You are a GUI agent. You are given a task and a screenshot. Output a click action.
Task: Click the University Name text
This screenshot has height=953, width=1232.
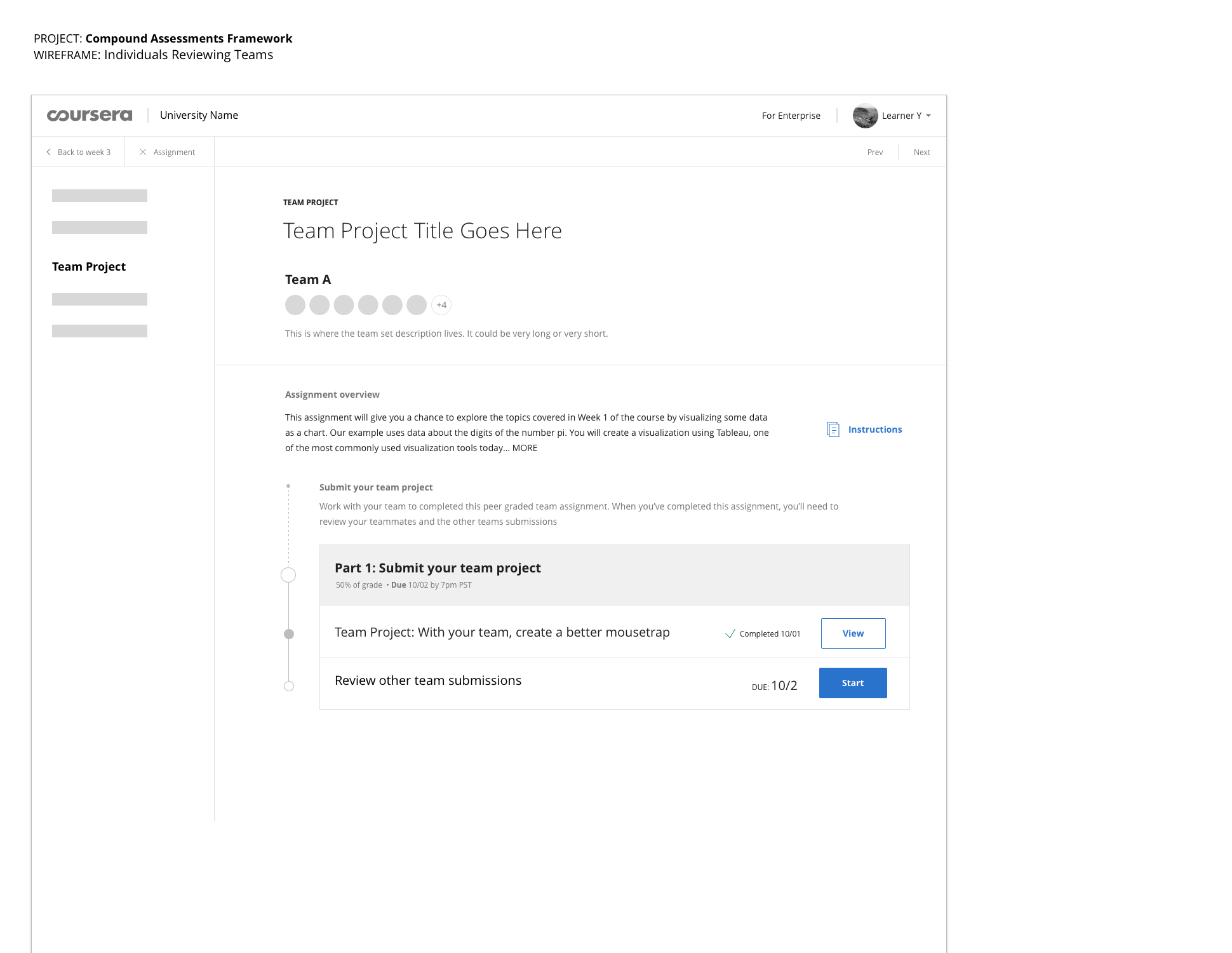pyautogui.click(x=199, y=115)
